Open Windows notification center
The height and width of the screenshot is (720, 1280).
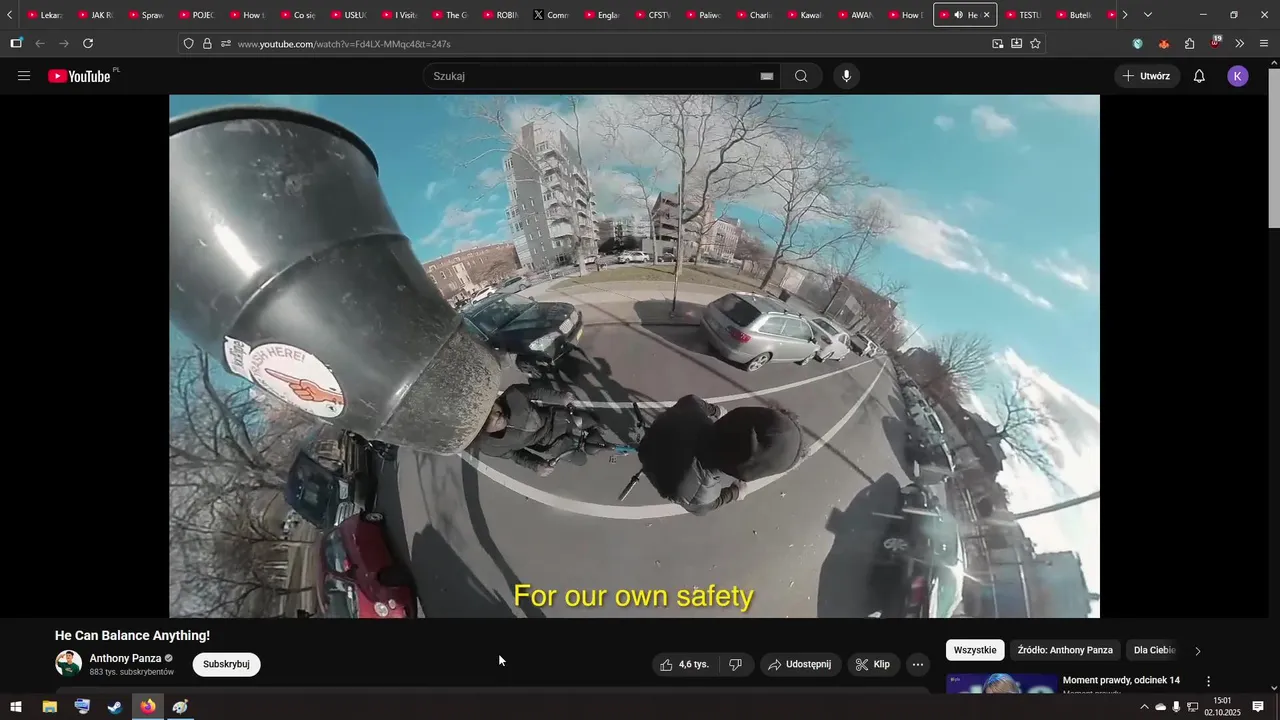(1258, 707)
